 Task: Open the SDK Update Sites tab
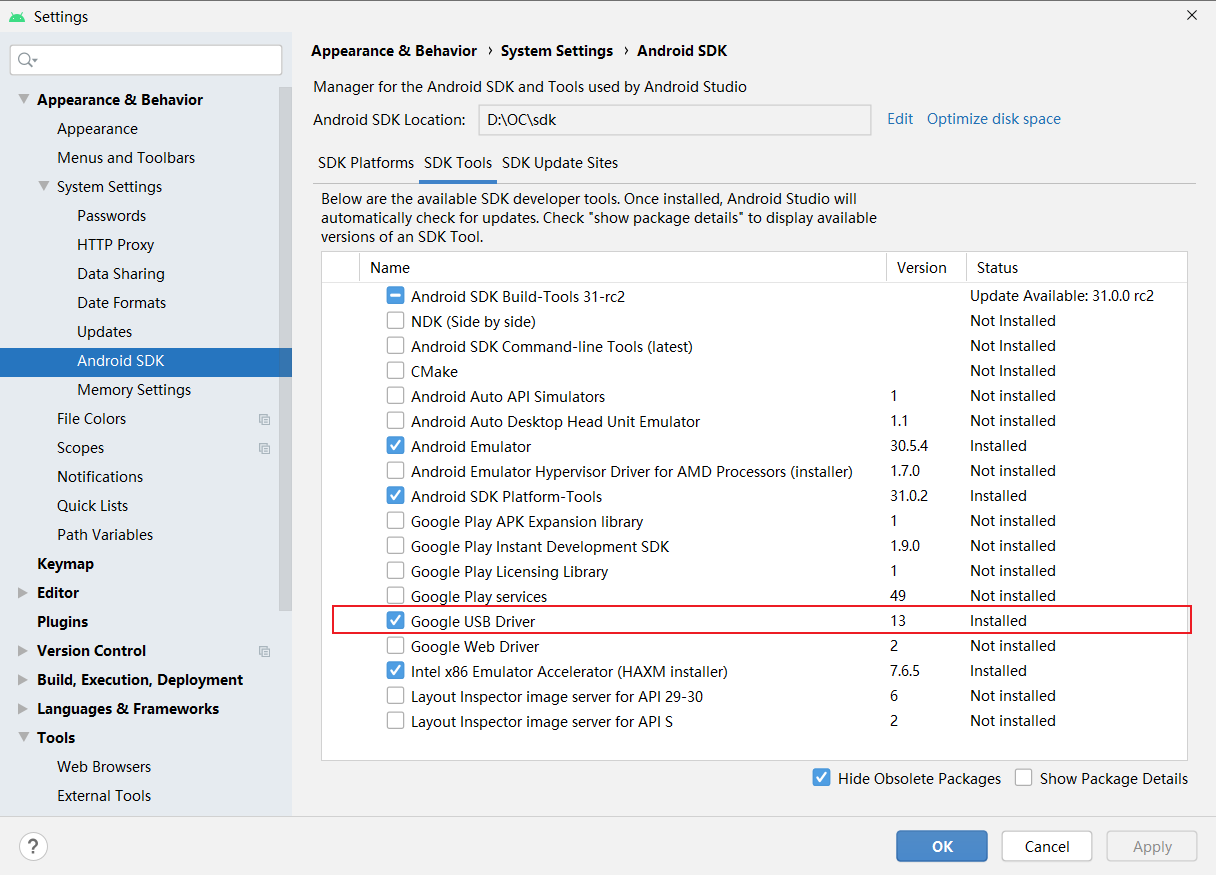tap(560, 163)
